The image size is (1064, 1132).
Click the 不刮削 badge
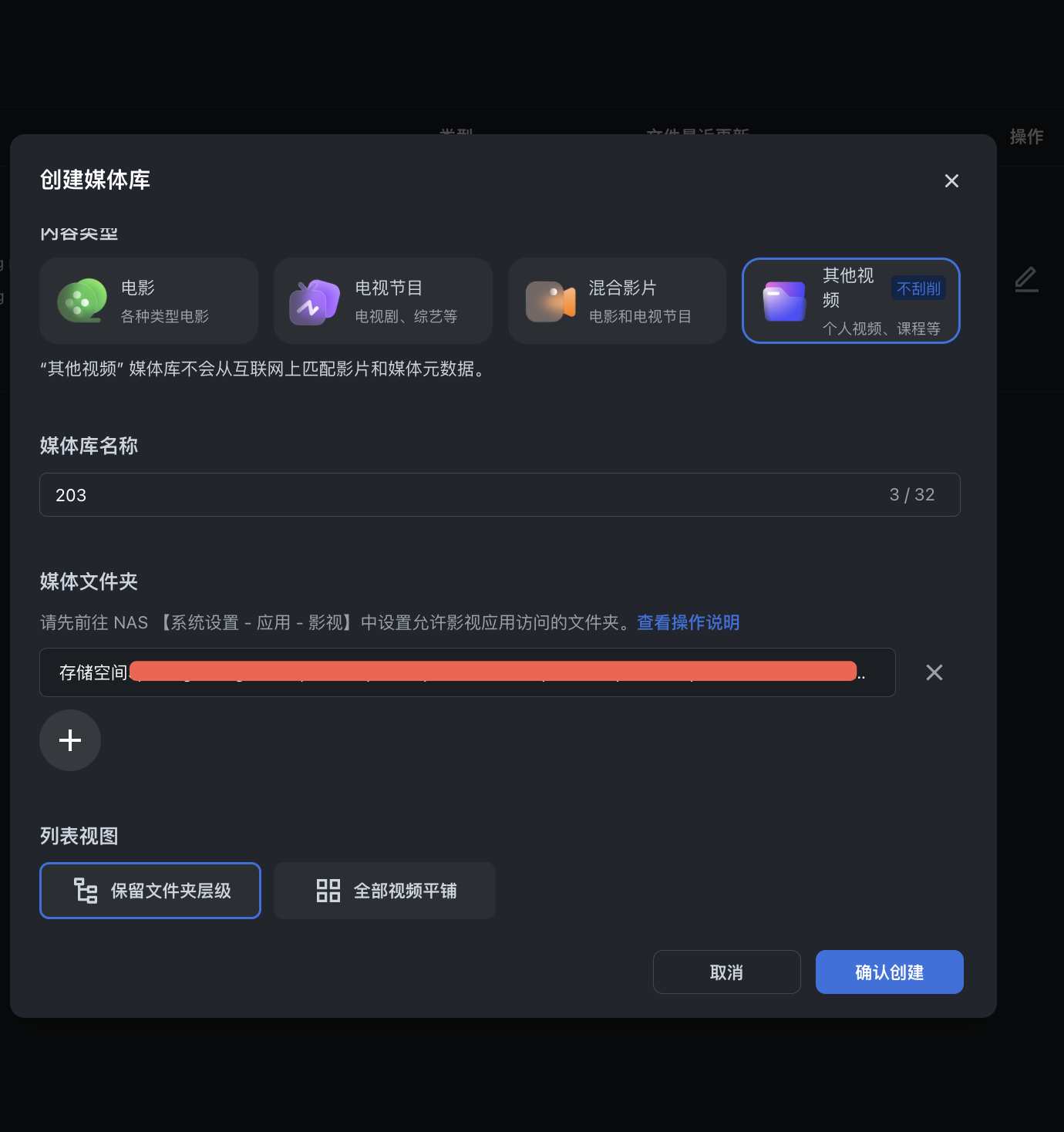coord(918,288)
